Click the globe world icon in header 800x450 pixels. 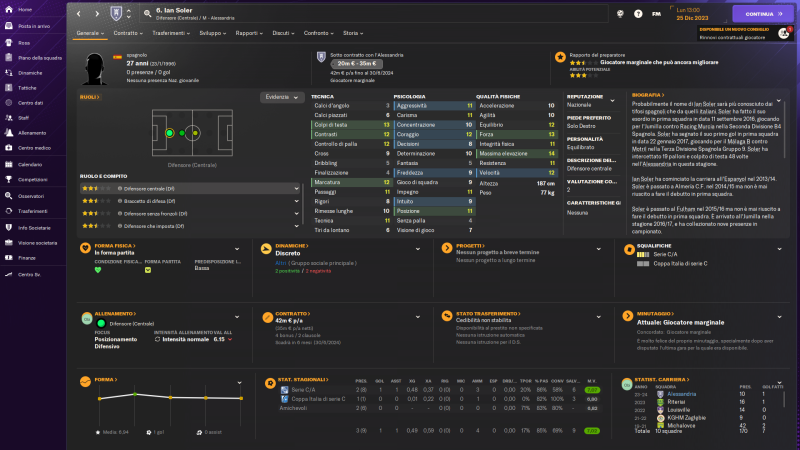coord(620,14)
